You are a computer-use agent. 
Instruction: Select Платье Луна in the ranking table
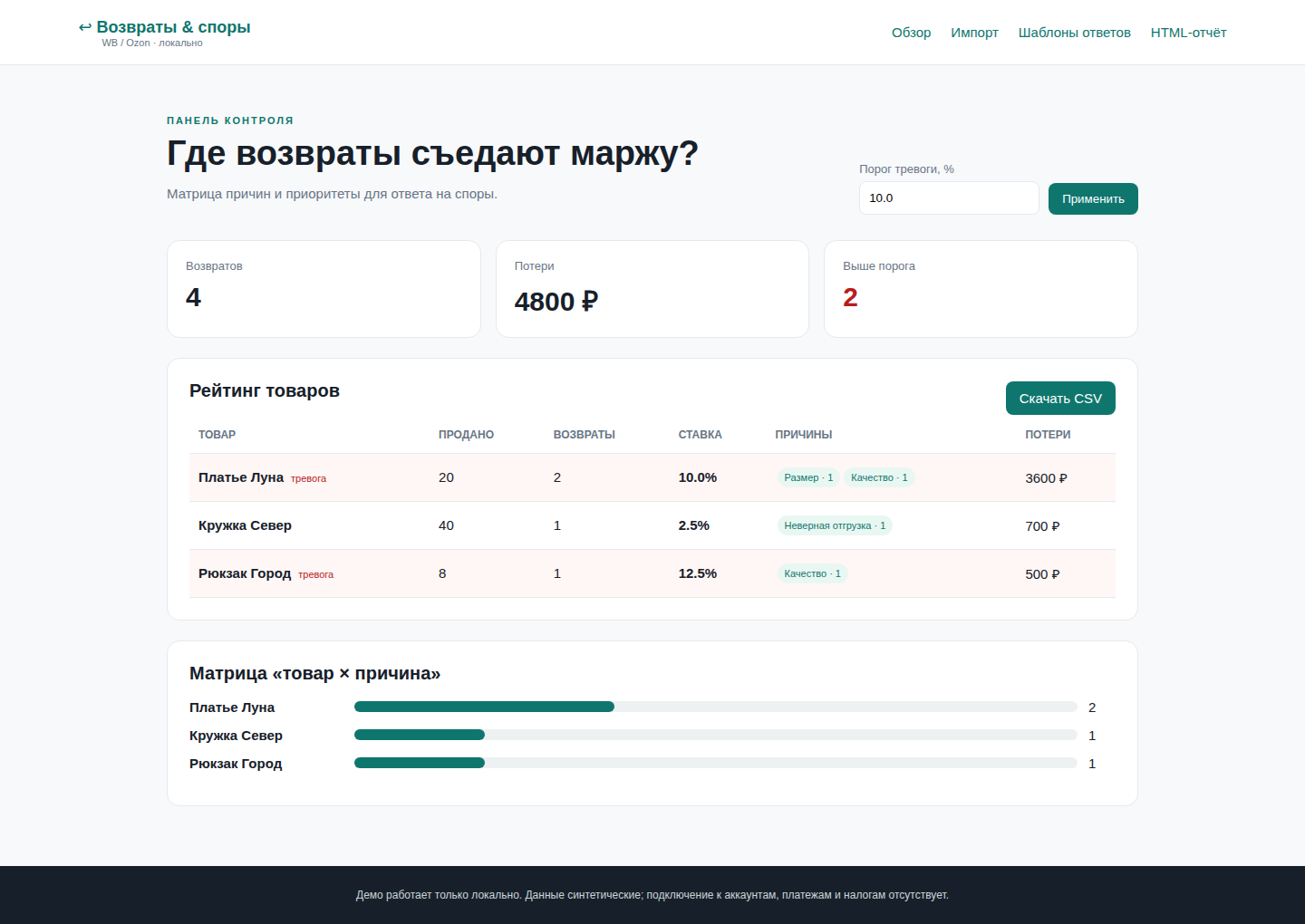(241, 477)
